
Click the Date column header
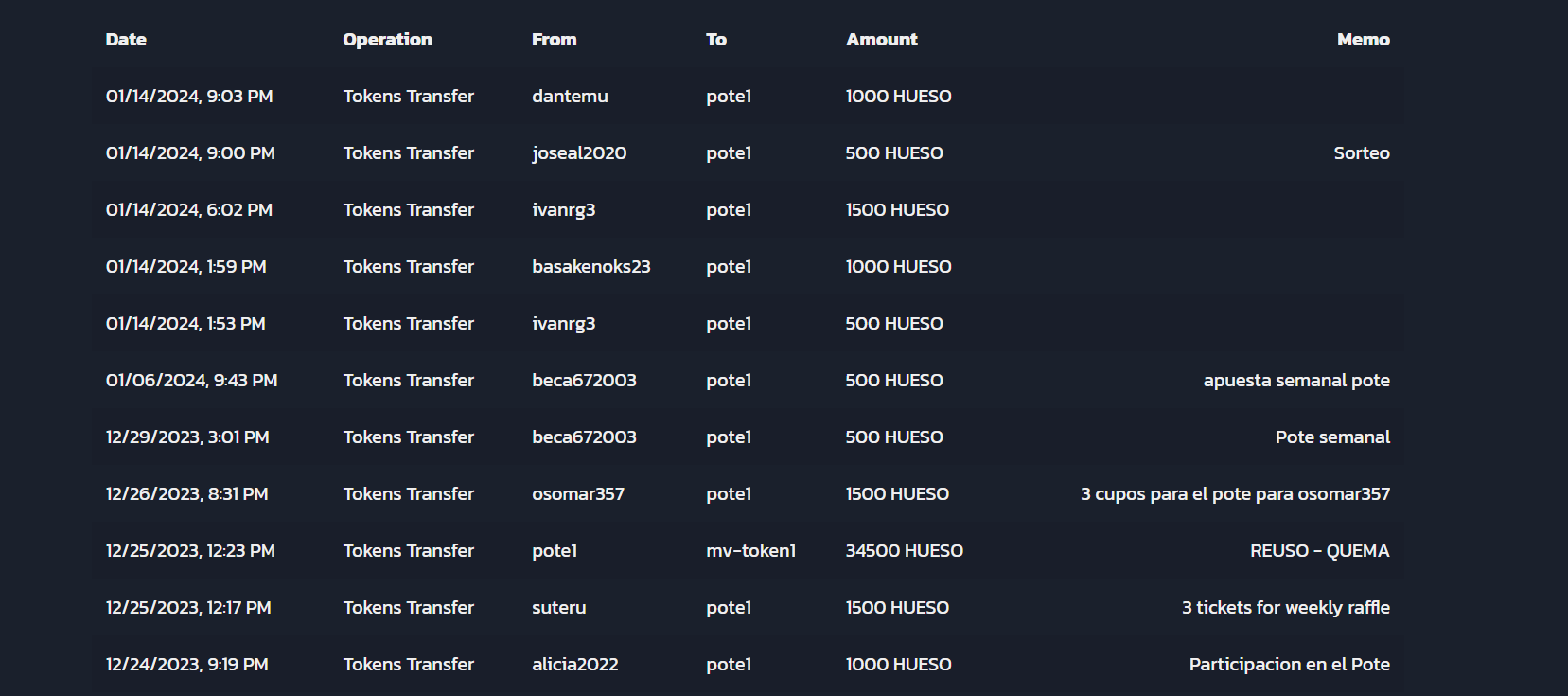pos(126,40)
